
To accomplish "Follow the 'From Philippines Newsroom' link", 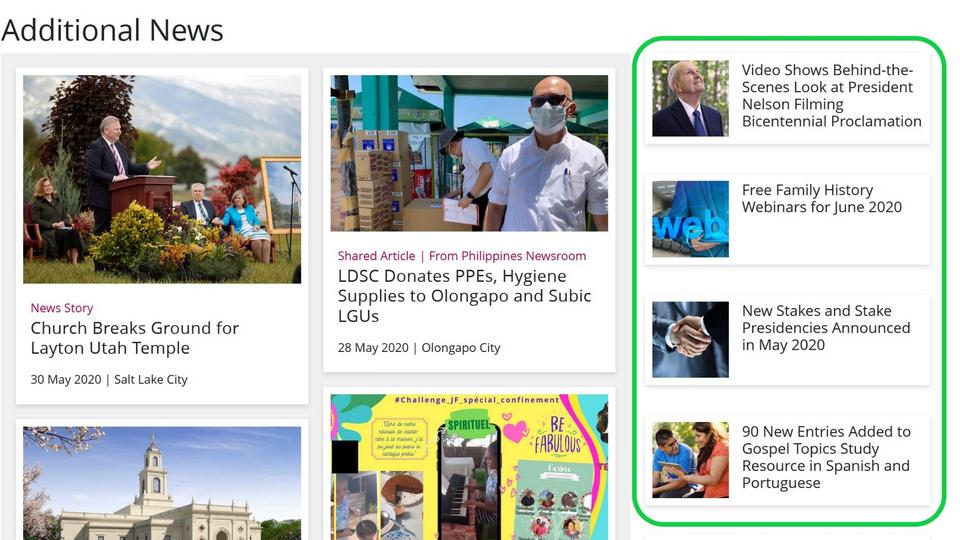I will pyautogui.click(x=509, y=256).
